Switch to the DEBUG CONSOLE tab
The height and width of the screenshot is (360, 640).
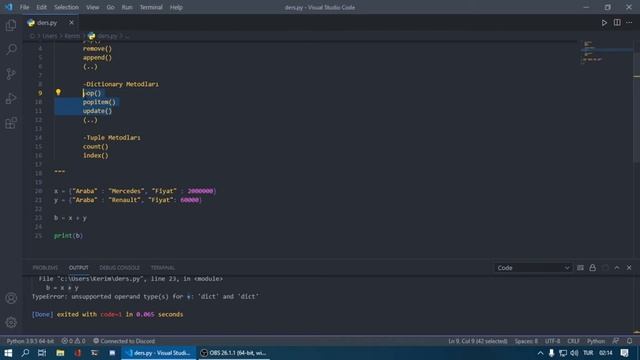pyautogui.click(x=120, y=268)
